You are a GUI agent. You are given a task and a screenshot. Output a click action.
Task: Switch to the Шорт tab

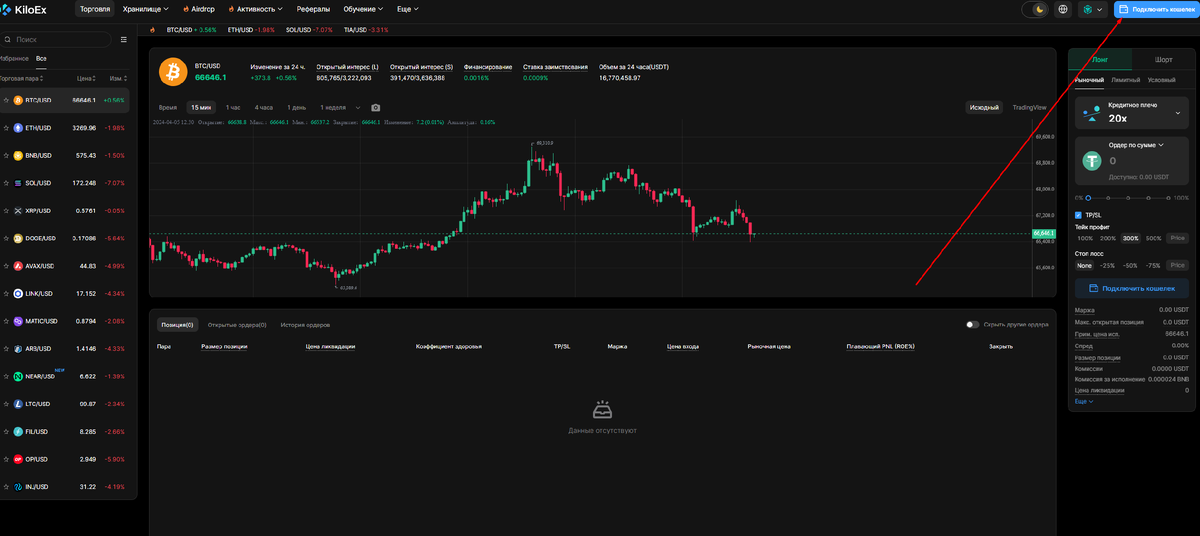tap(1163, 60)
